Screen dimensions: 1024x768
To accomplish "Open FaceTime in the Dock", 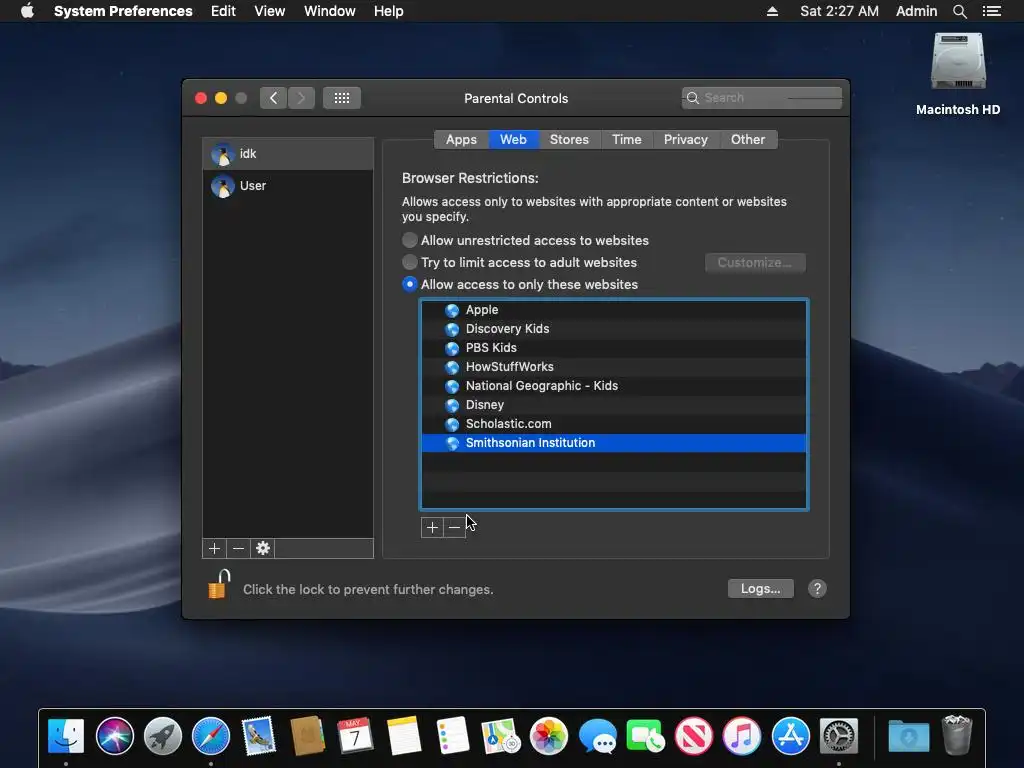I will point(645,736).
